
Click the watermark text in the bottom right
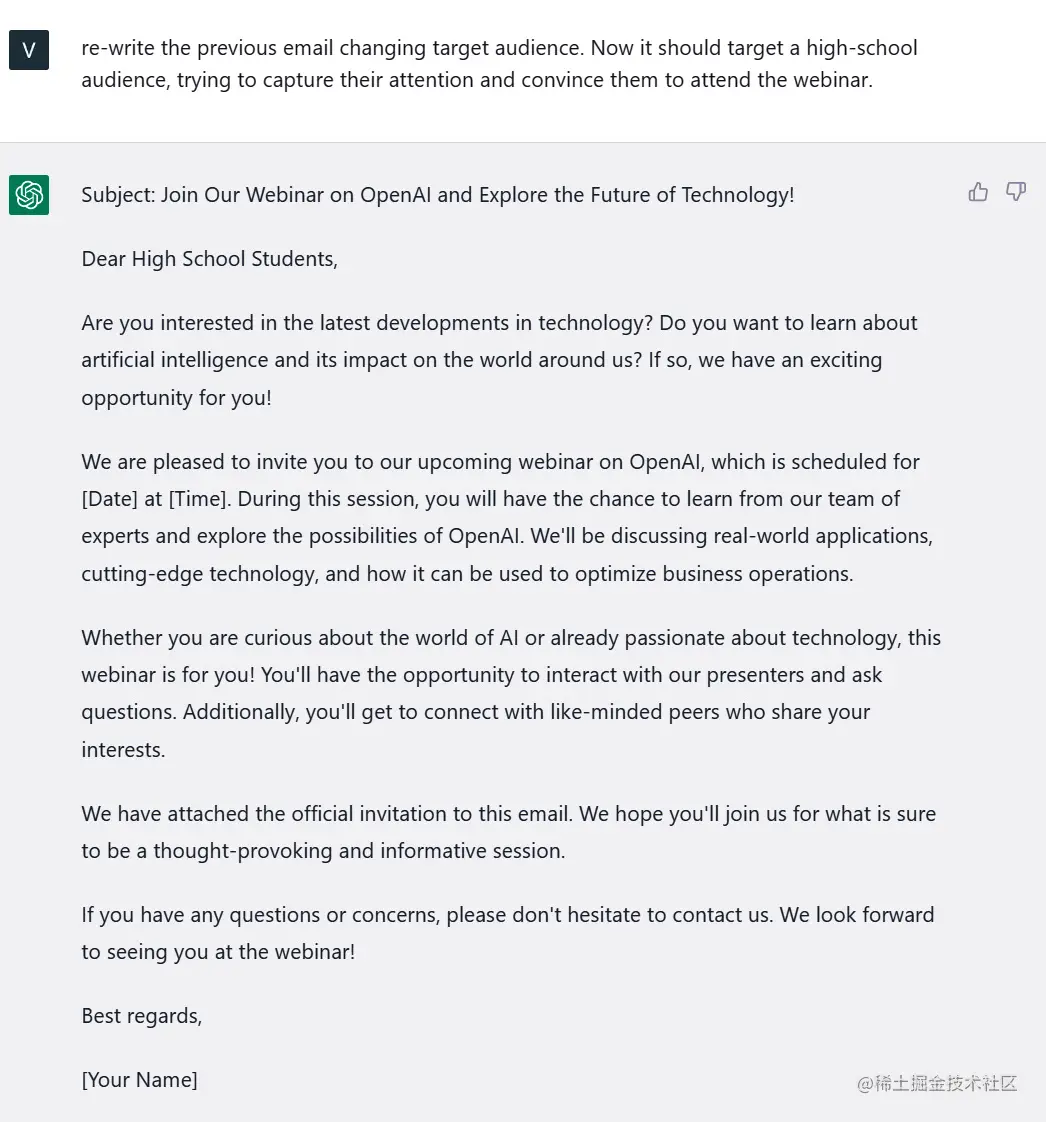tap(937, 1083)
